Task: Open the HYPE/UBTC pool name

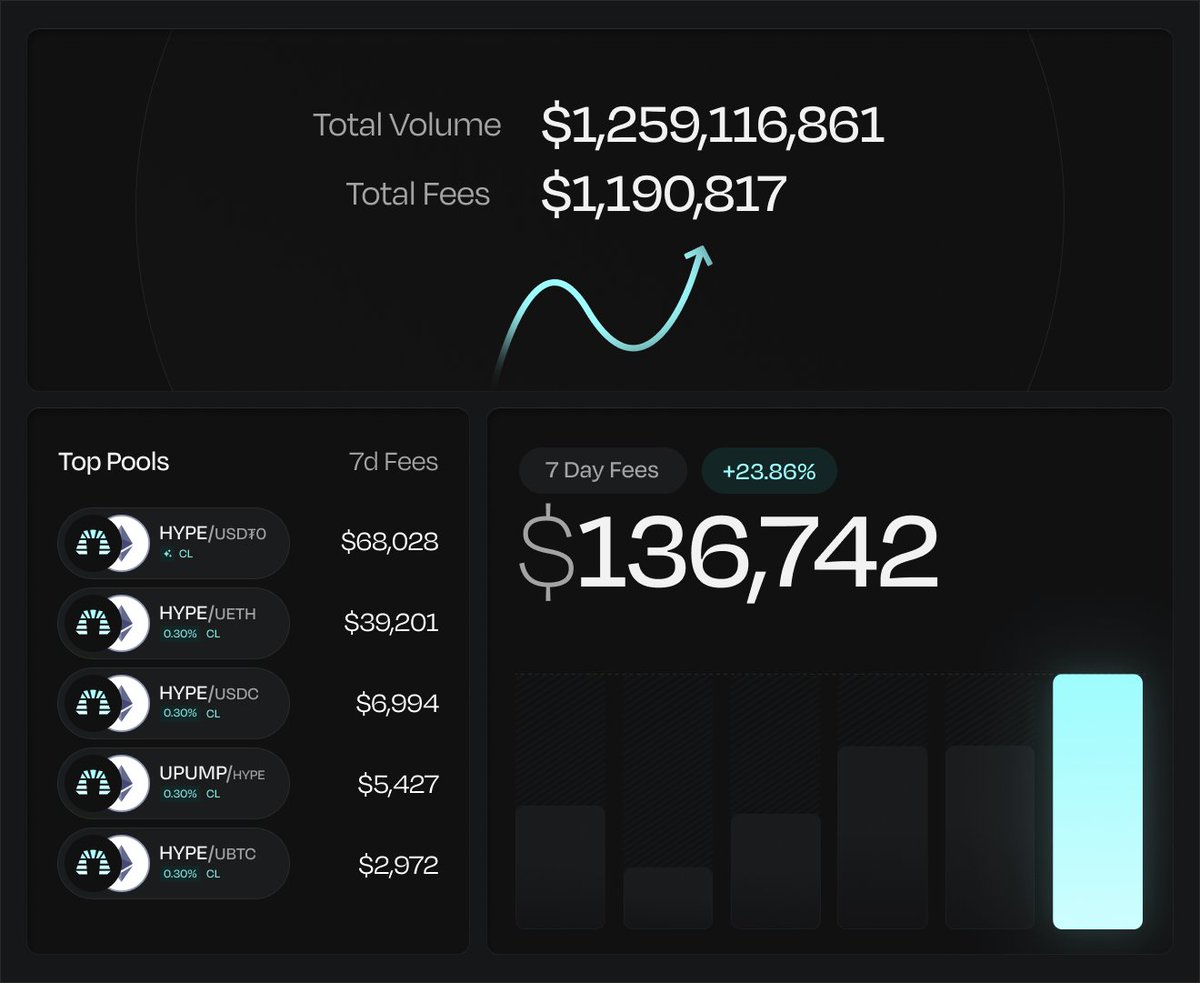Action: [208, 854]
